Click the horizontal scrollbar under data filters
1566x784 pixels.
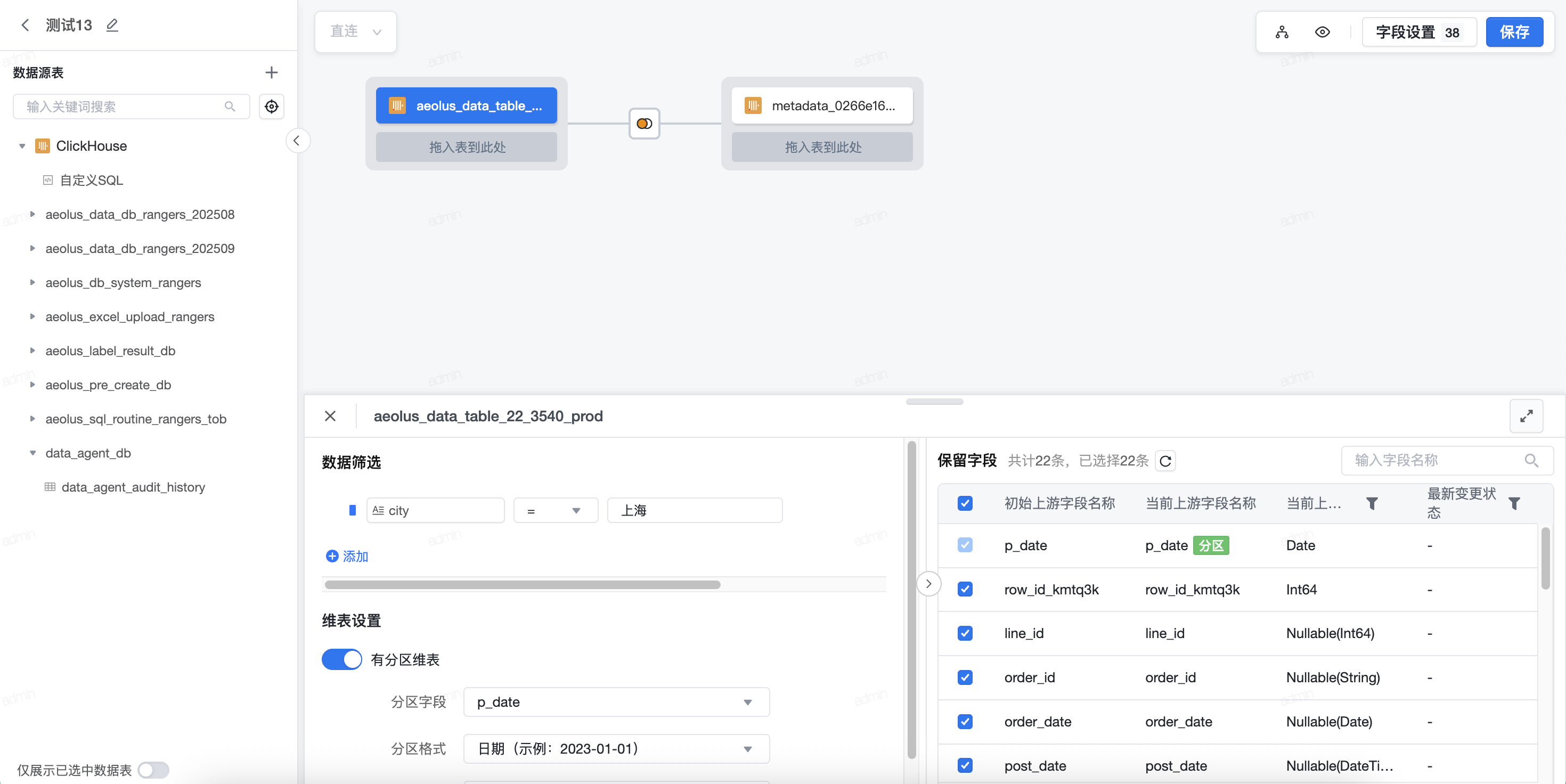(522, 585)
